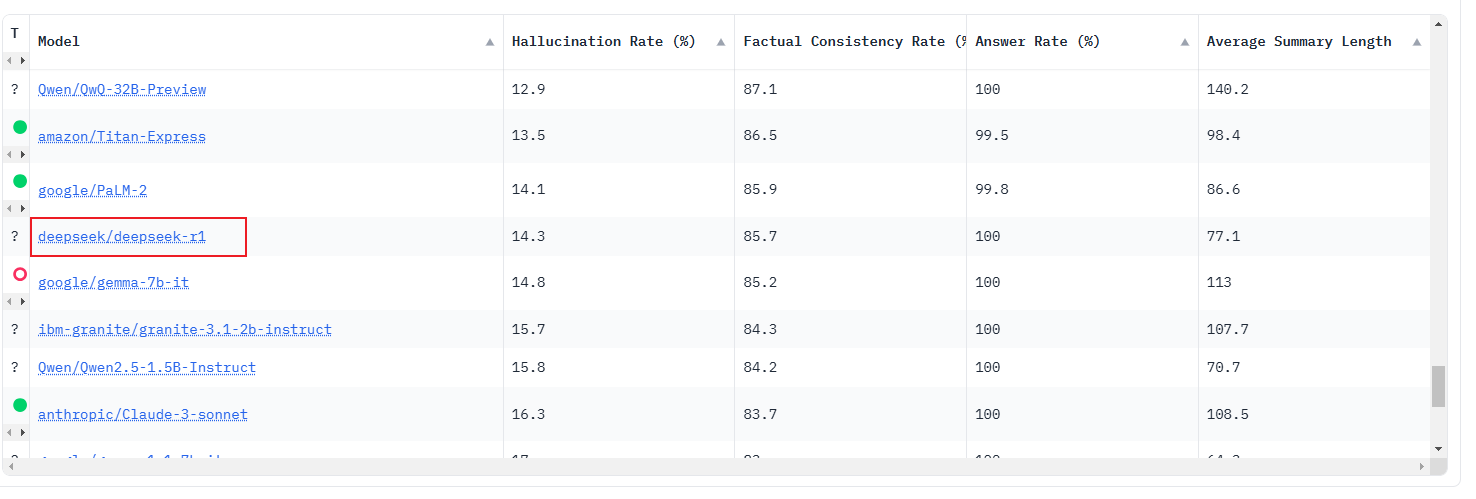Click red ring icon beside google/gemma-7b-it
Viewport: 1476px width, 499px height.
coord(19,274)
